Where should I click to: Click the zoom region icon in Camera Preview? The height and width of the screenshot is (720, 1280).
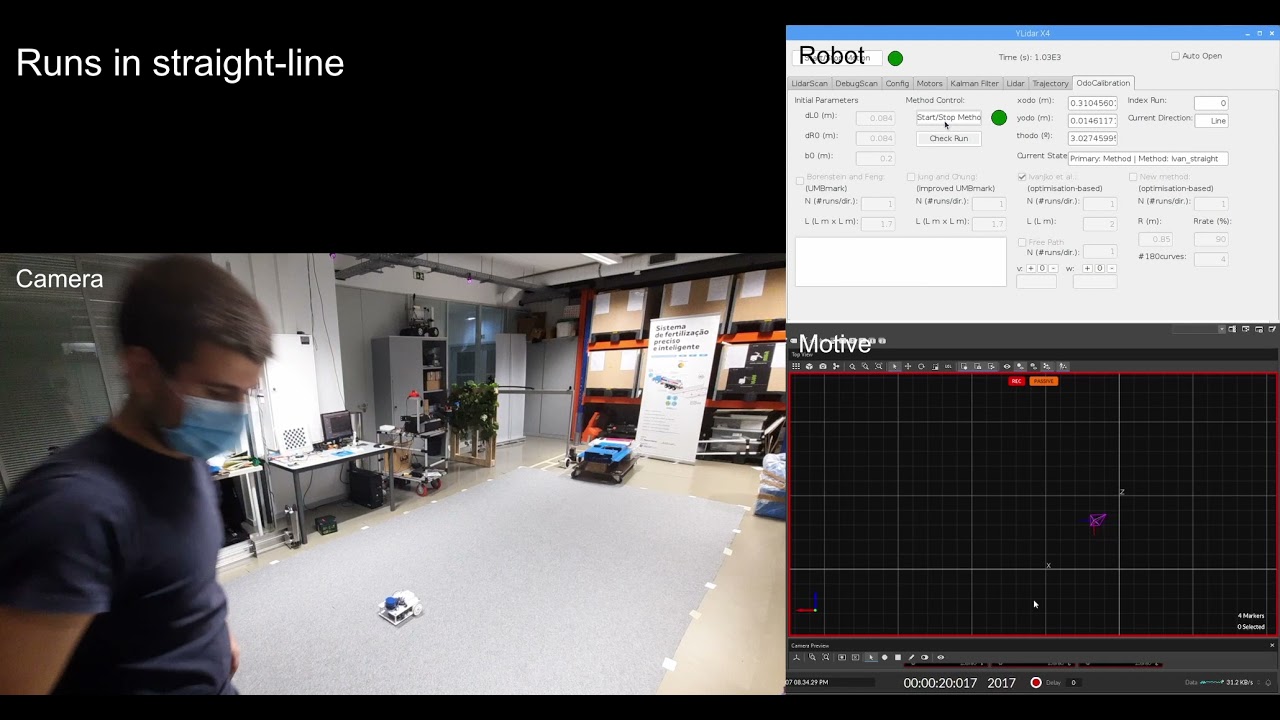812,657
